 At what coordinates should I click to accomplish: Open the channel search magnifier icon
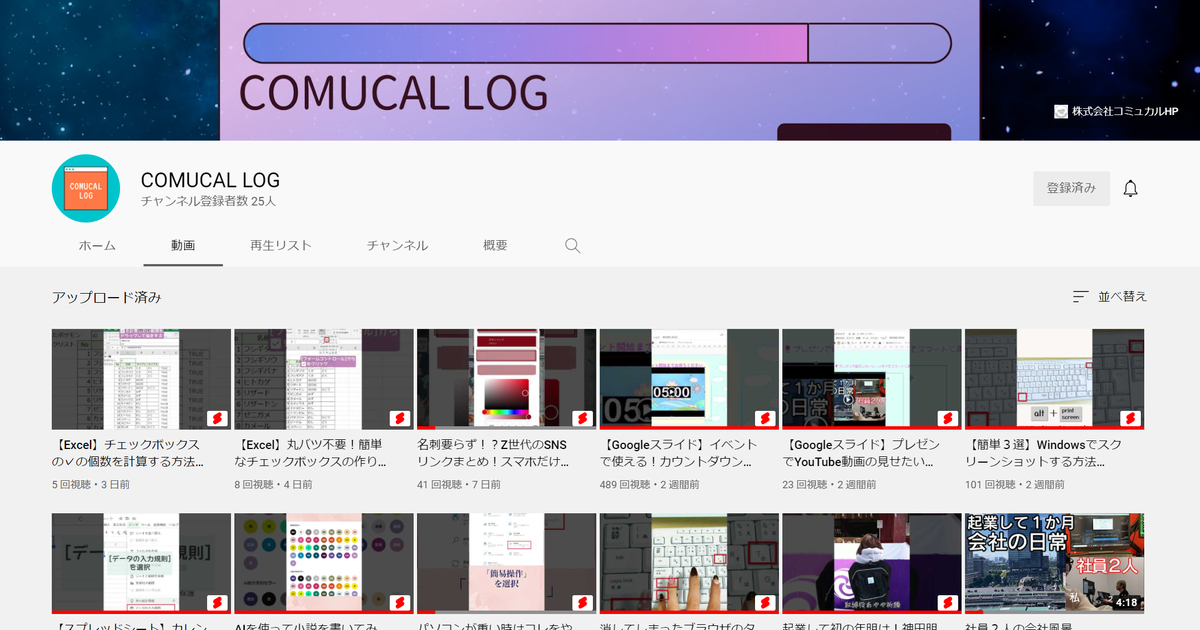click(573, 245)
